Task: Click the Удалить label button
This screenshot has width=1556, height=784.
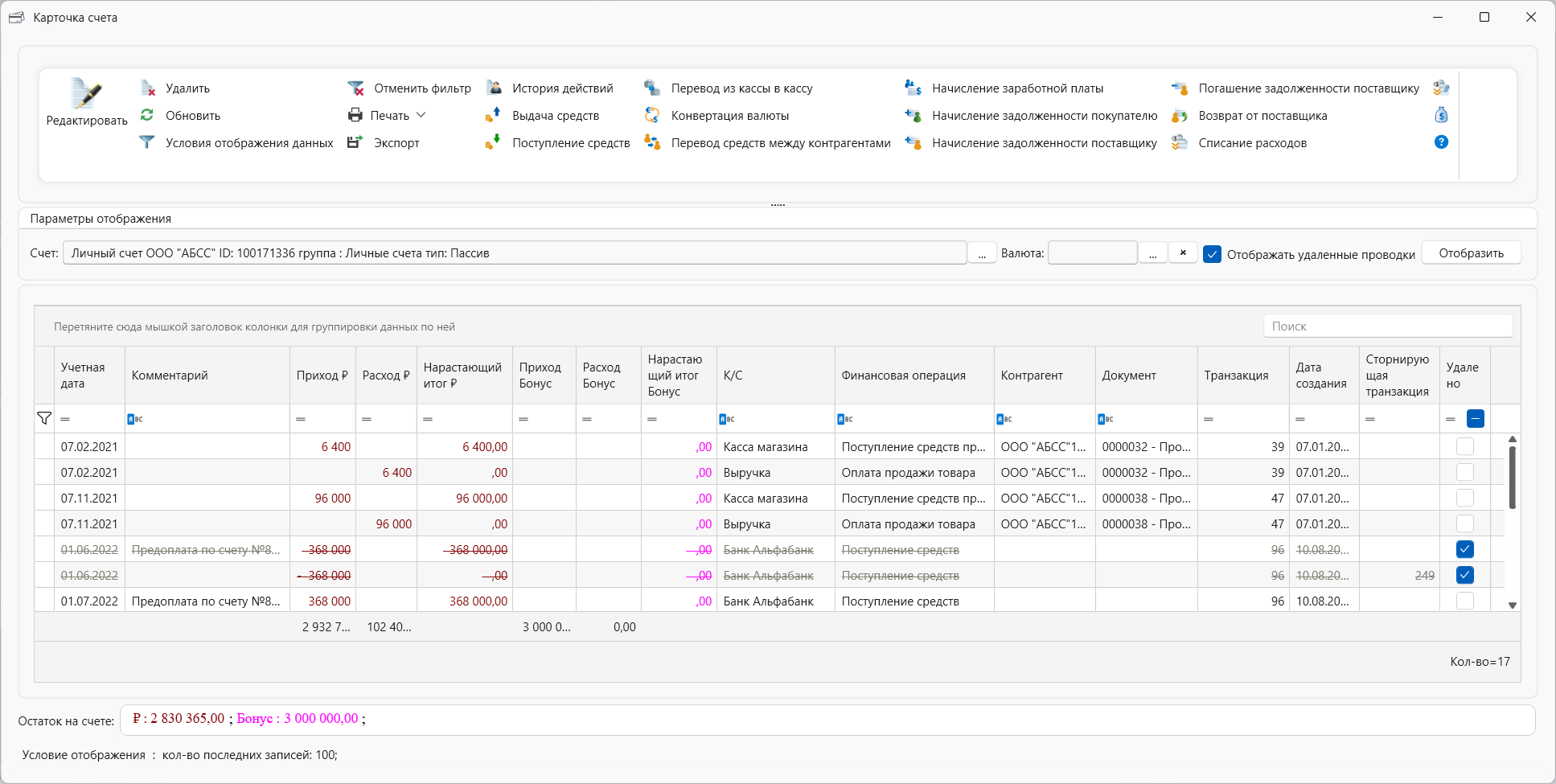Action: (x=187, y=88)
